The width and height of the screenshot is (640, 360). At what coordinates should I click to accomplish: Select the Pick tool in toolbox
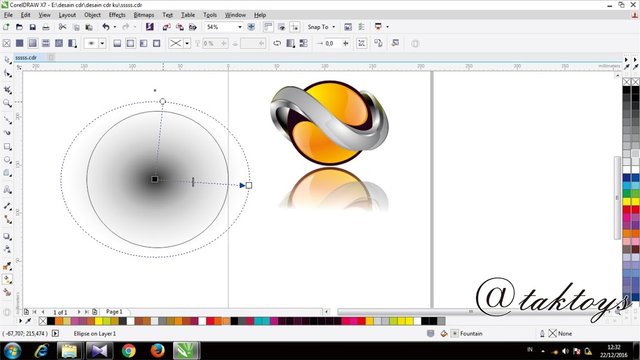click(x=7, y=60)
